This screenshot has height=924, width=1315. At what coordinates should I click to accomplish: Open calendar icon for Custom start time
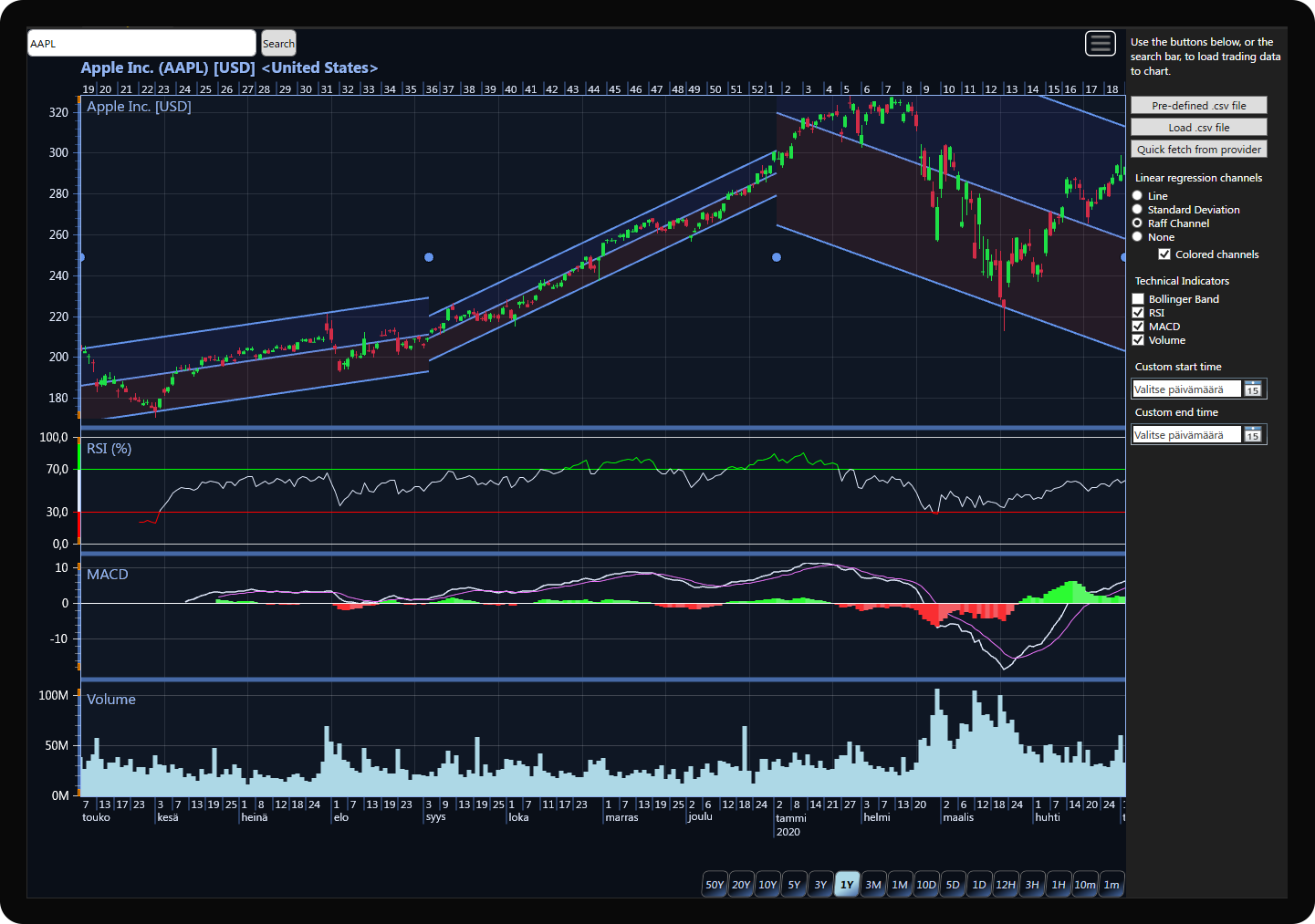[x=1253, y=389]
